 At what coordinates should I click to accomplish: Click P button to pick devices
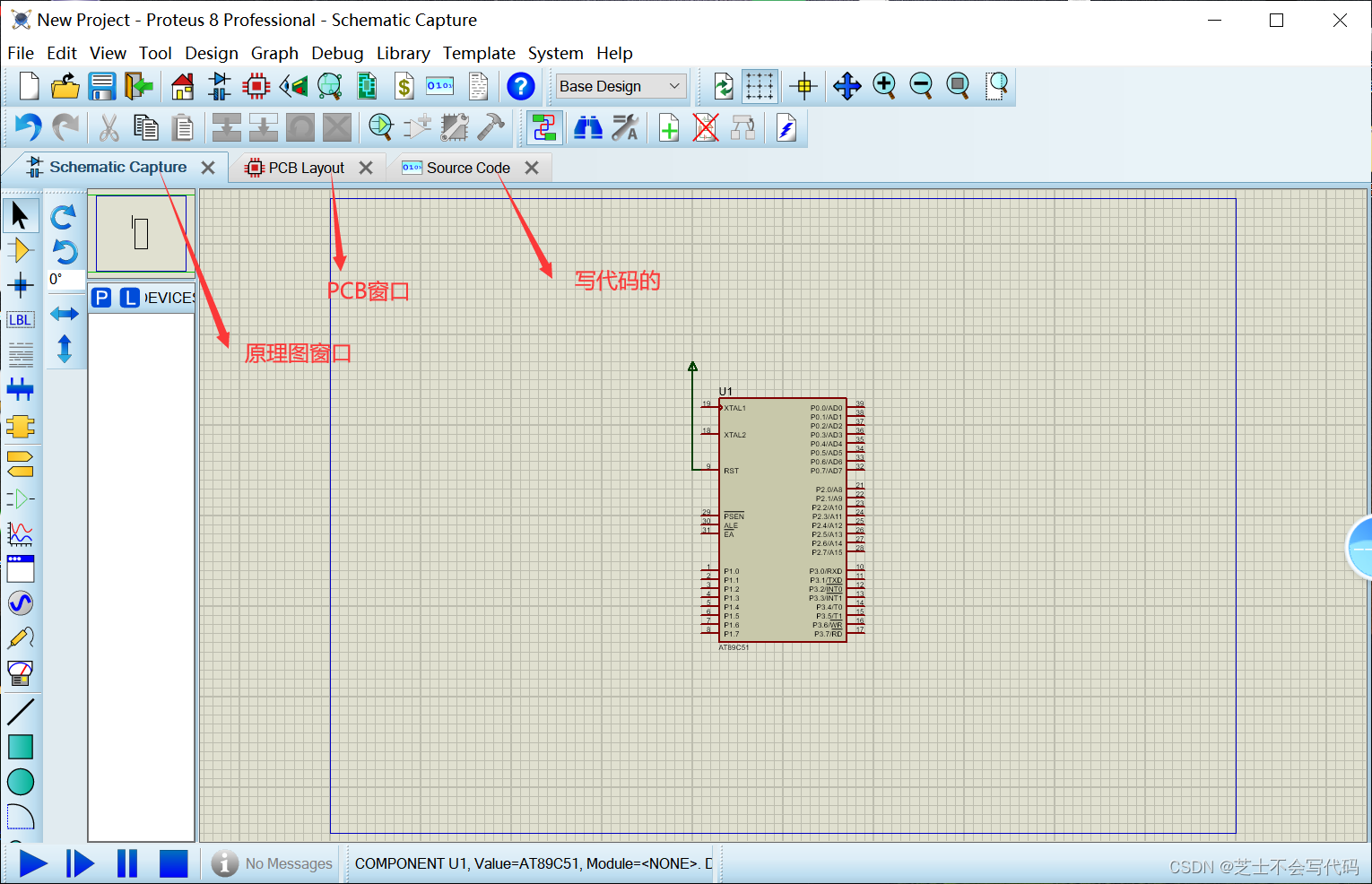click(x=101, y=298)
